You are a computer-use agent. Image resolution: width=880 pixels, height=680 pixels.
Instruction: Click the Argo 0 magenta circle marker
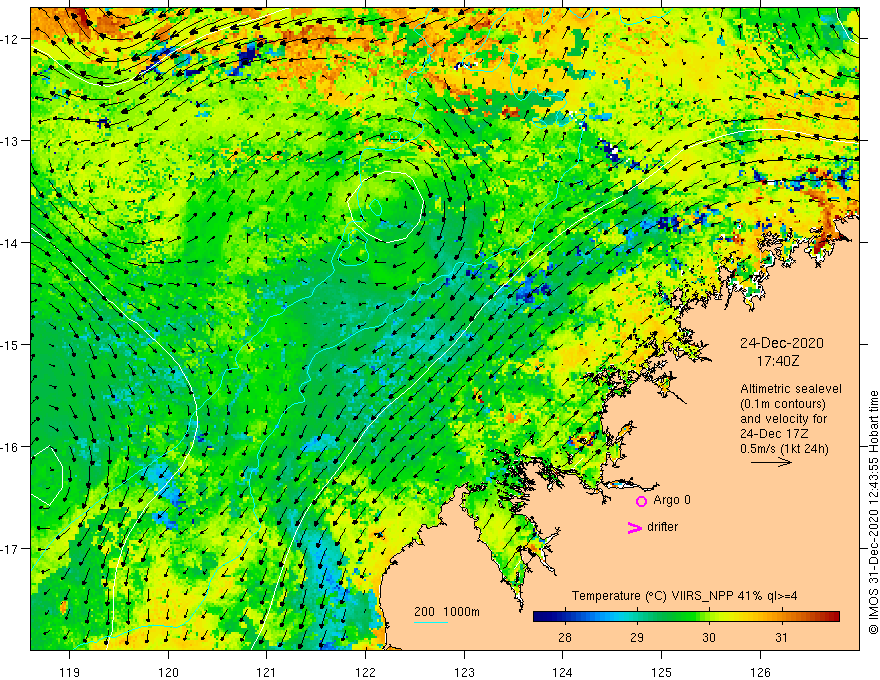641,501
